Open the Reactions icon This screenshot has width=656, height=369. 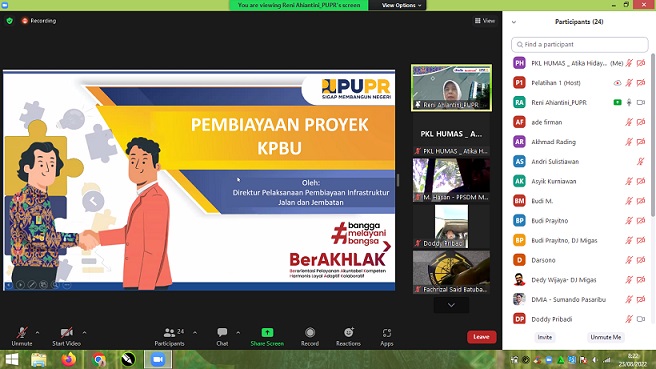pos(348,333)
